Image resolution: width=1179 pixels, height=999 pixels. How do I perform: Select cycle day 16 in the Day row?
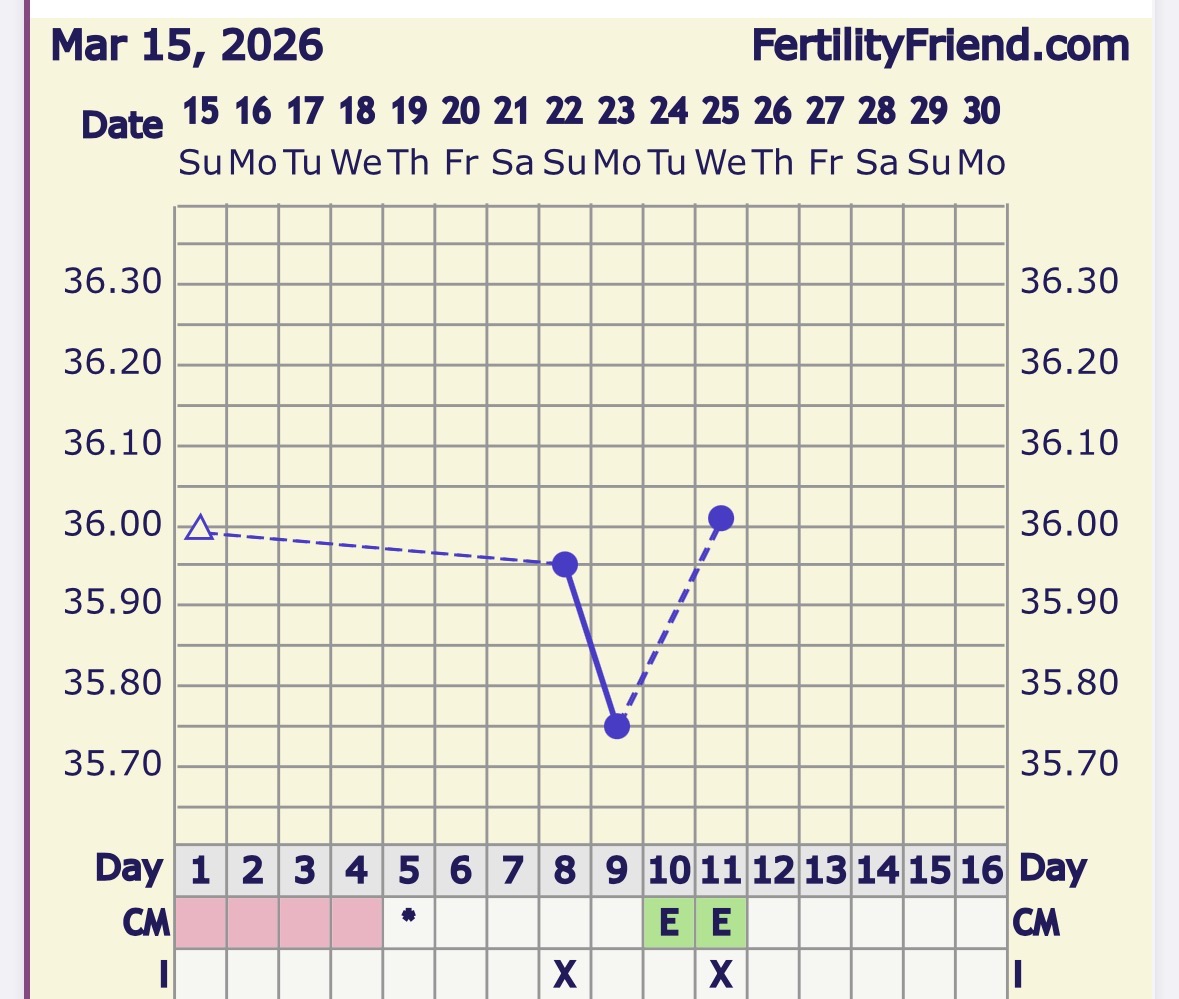coord(981,870)
